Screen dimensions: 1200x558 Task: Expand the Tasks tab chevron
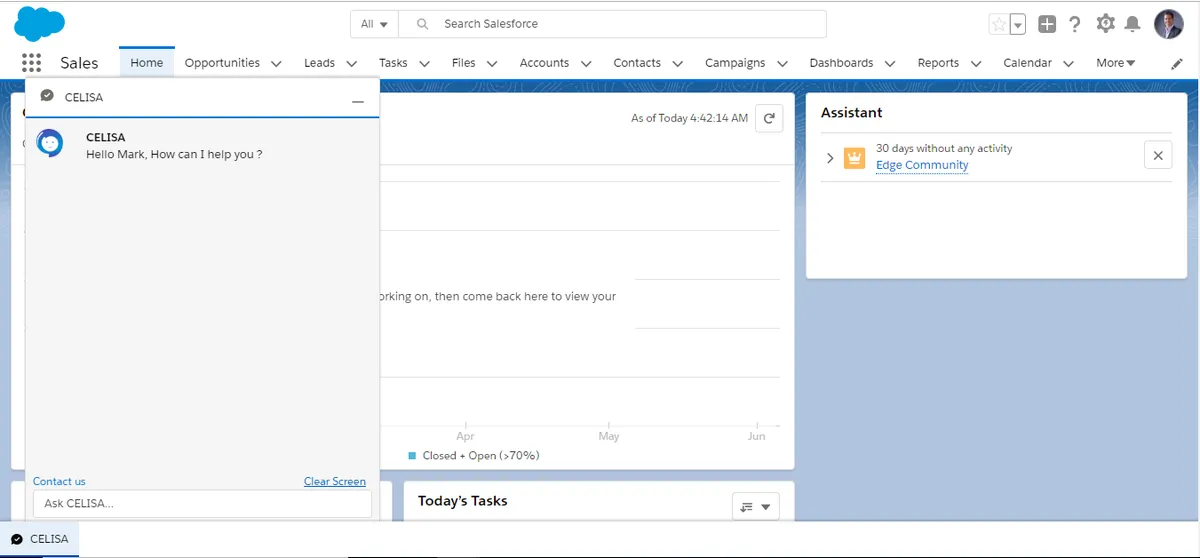point(424,63)
